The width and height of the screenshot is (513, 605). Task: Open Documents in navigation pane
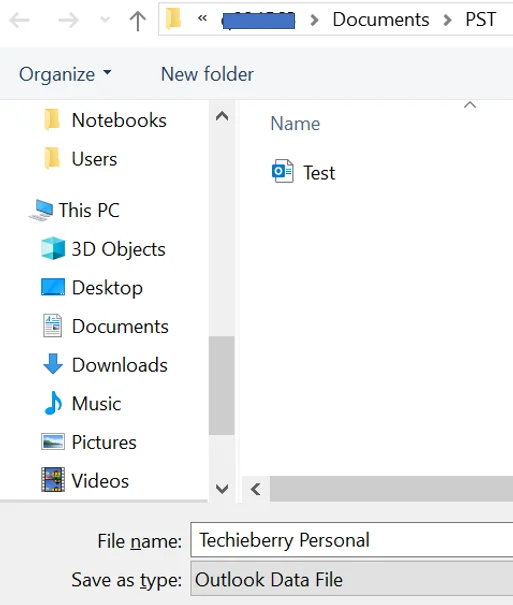click(x=120, y=326)
